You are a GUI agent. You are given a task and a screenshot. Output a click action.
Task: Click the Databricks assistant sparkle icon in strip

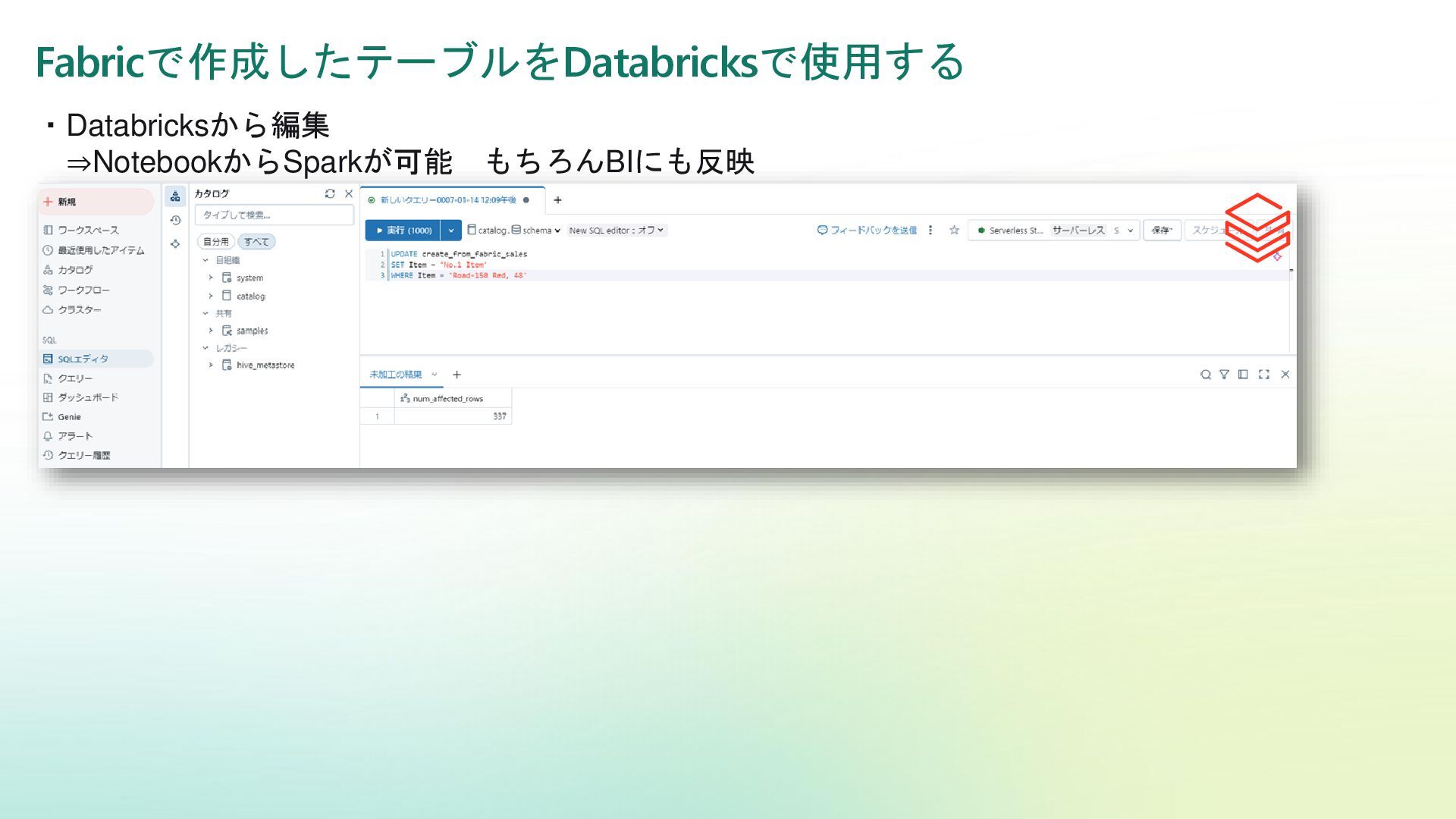tap(175, 244)
